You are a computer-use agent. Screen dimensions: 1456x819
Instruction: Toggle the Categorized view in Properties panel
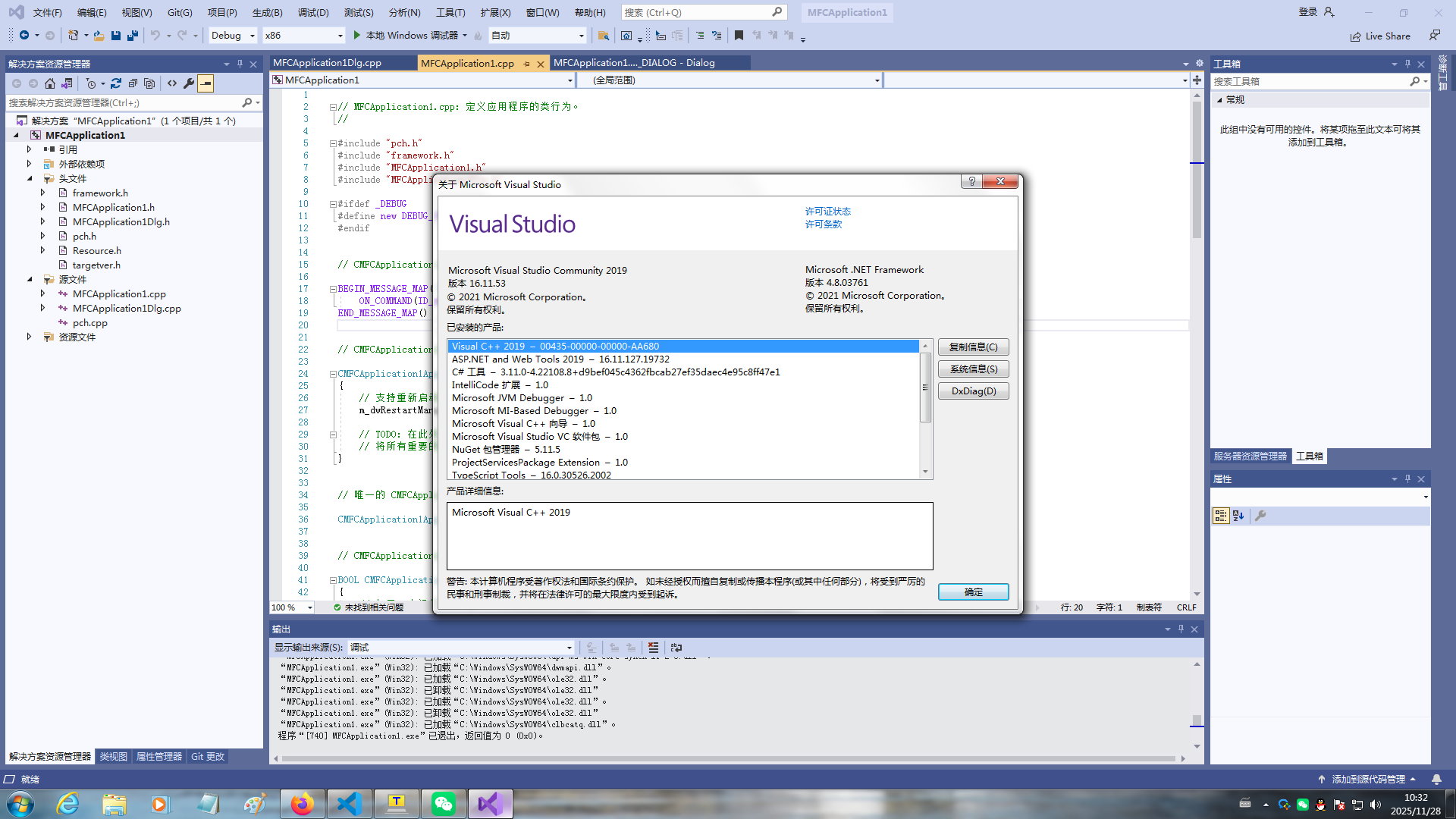tap(1220, 516)
